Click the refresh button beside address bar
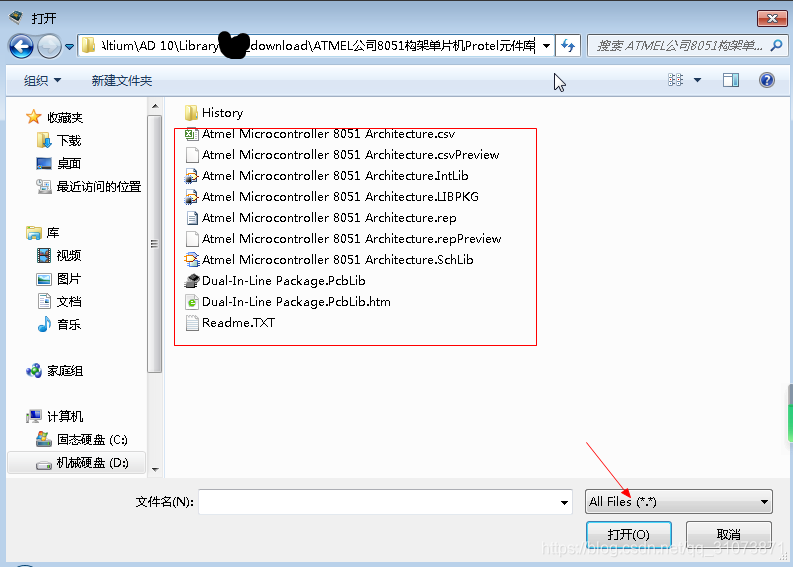Viewport: 793px width, 567px height. pyautogui.click(x=568, y=46)
